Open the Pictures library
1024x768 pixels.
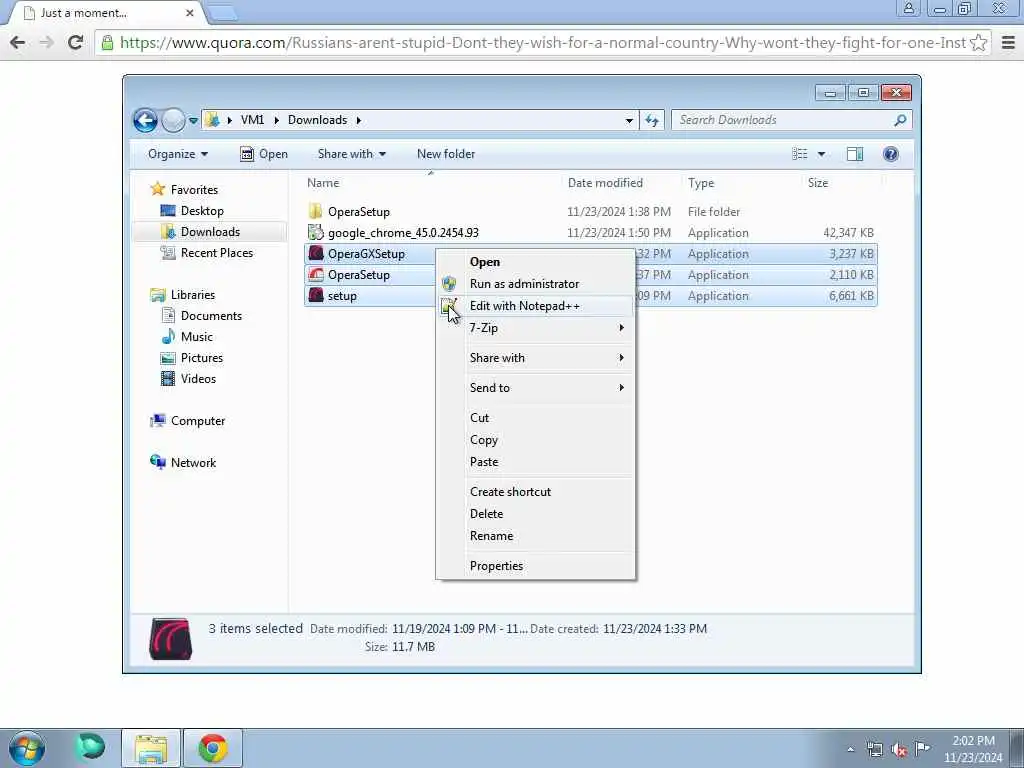click(x=202, y=358)
